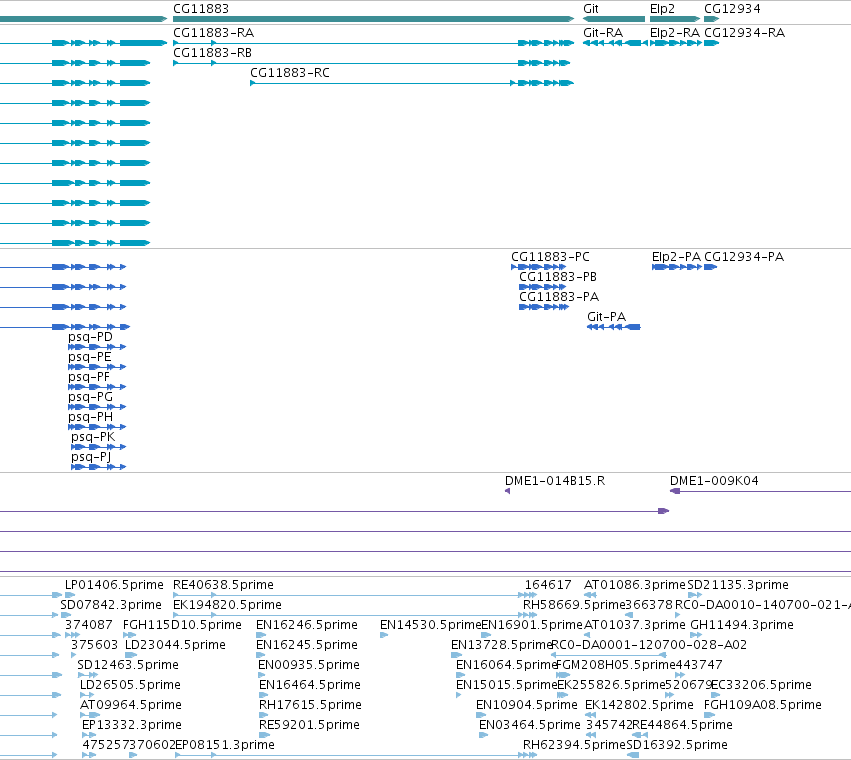This screenshot has height=760, width=851.
Task: Click the CG12934-PA protein label
Action: tap(744, 257)
